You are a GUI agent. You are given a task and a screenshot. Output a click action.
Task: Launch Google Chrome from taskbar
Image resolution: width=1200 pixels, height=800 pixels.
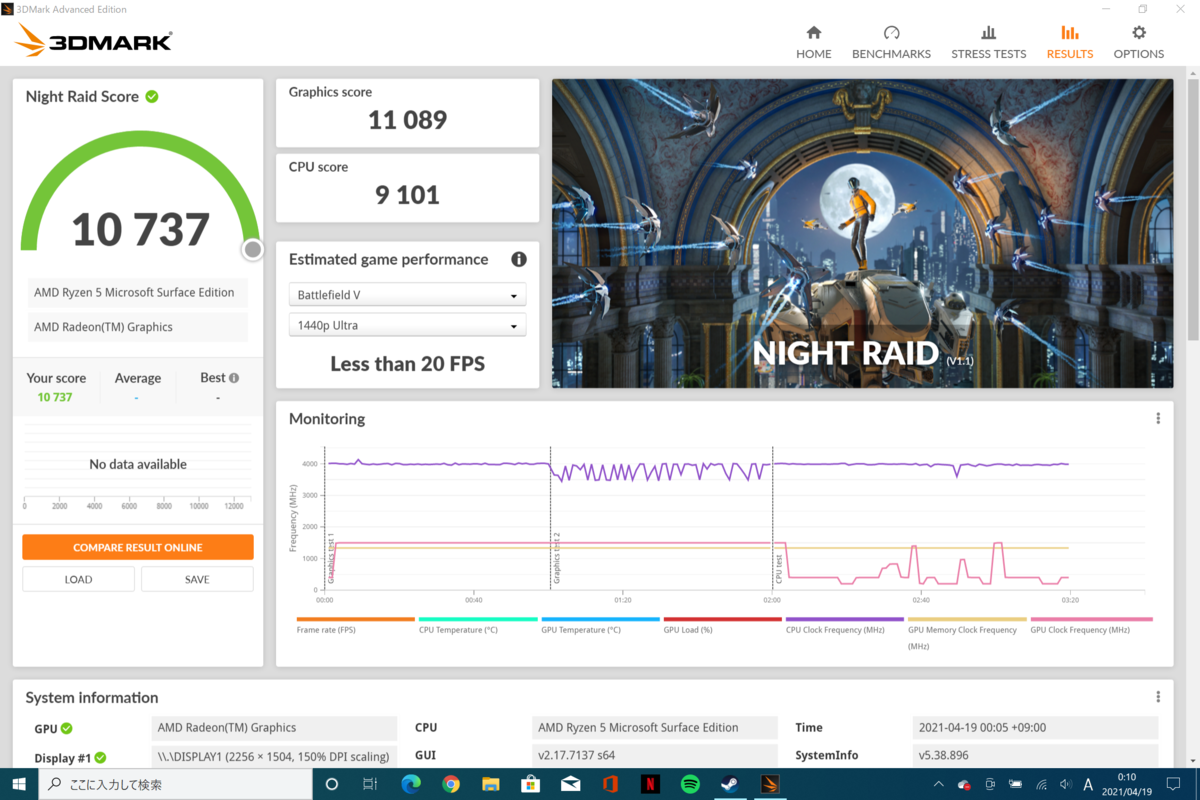tap(451, 784)
